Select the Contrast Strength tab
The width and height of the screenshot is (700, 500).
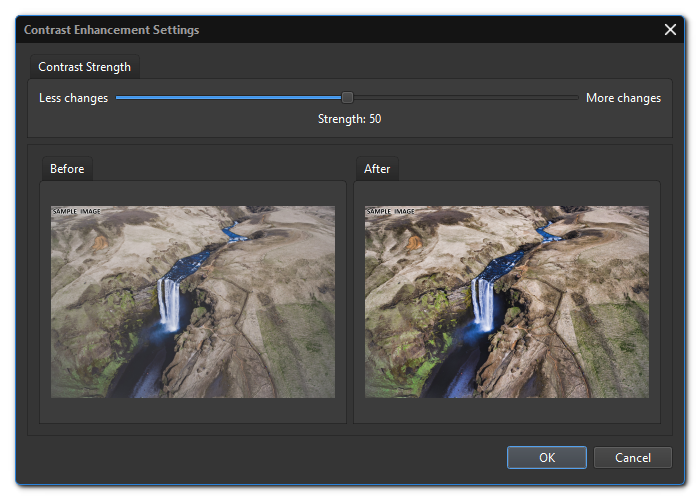[84, 67]
